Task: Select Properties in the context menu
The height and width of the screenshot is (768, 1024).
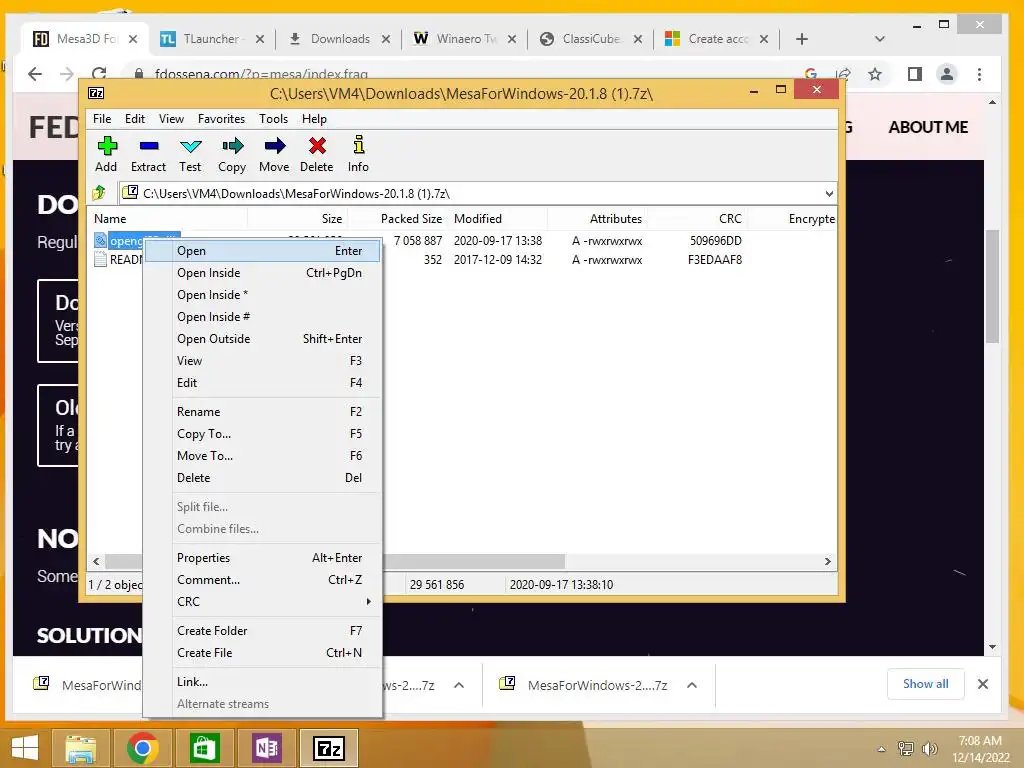Action: (x=262, y=558)
